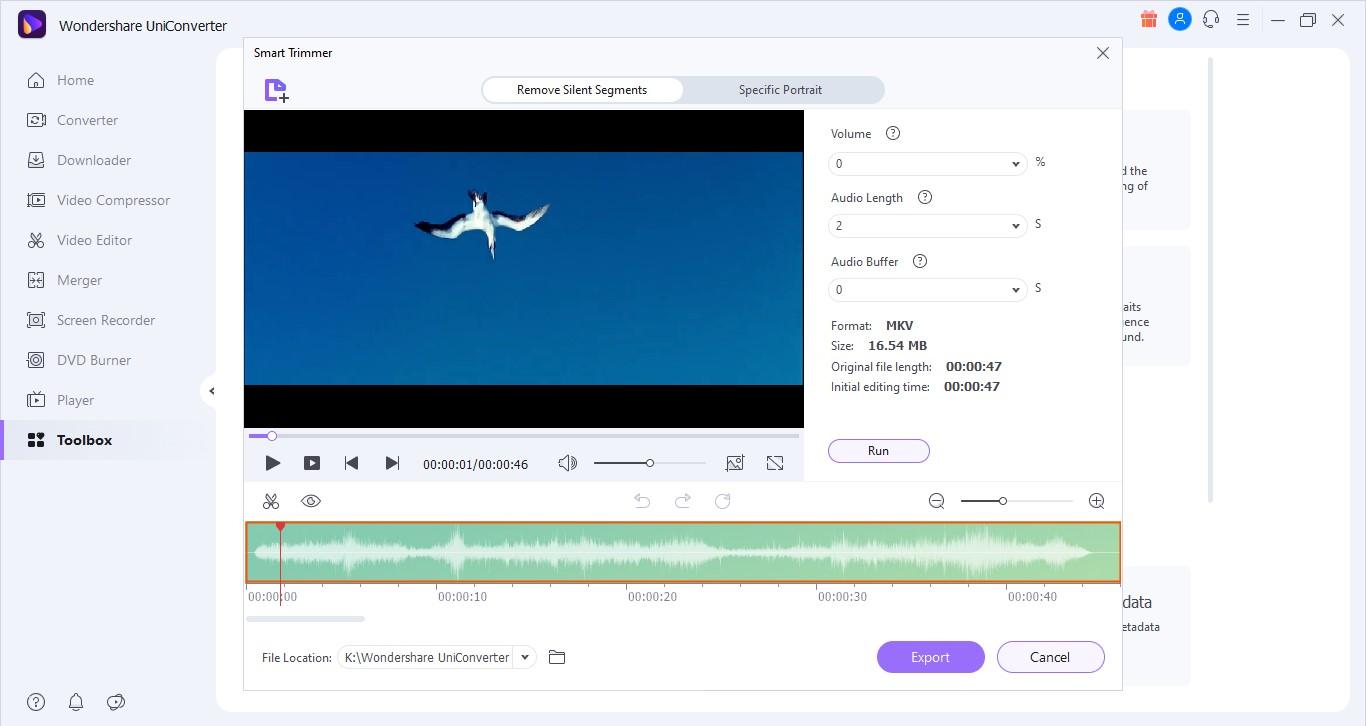Click the 00:00:20 timeline ruler mark
The width and height of the screenshot is (1366, 726).
pos(652,597)
